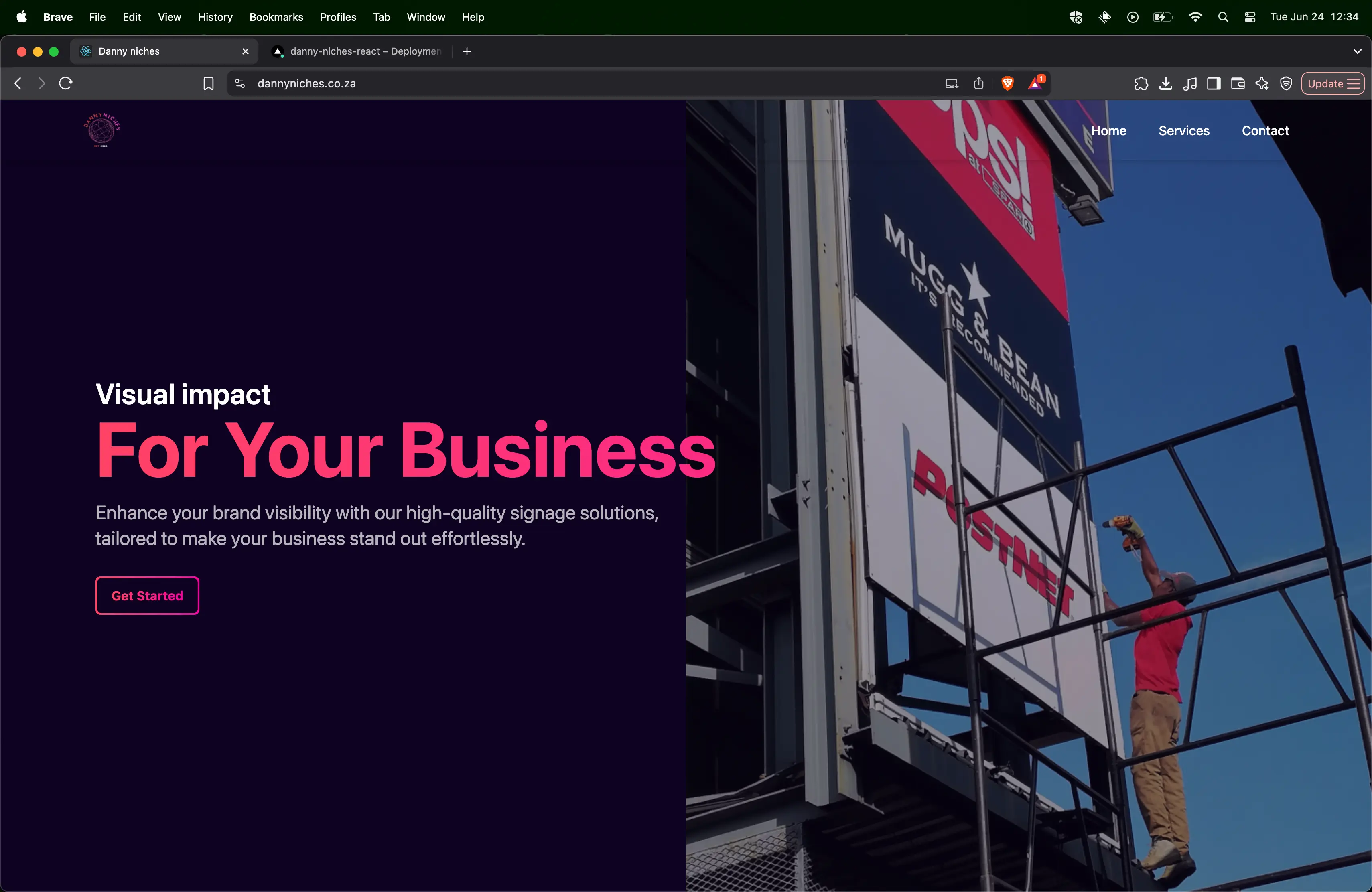Screen dimensions: 1372x892
Task: Open Wi-Fi status in the menu bar
Action: (1195, 17)
